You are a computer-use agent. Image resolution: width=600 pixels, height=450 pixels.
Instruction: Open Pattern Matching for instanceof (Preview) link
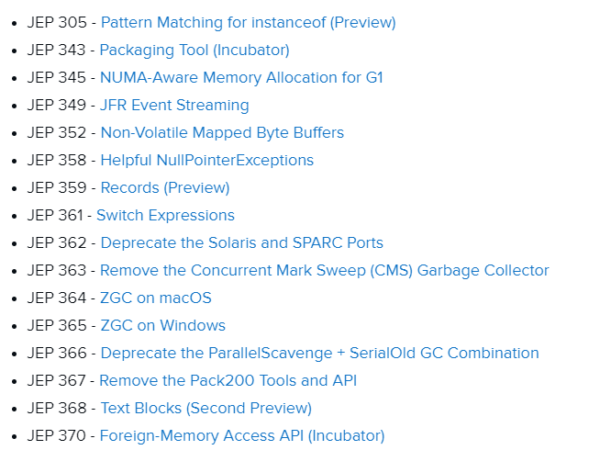tap(248, 23)
